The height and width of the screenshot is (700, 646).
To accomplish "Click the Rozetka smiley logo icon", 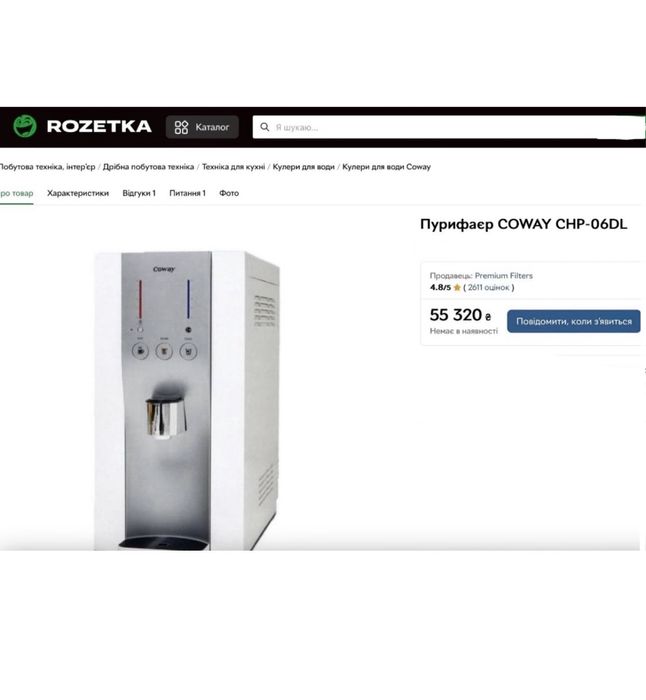I will (x=25, y=126).
